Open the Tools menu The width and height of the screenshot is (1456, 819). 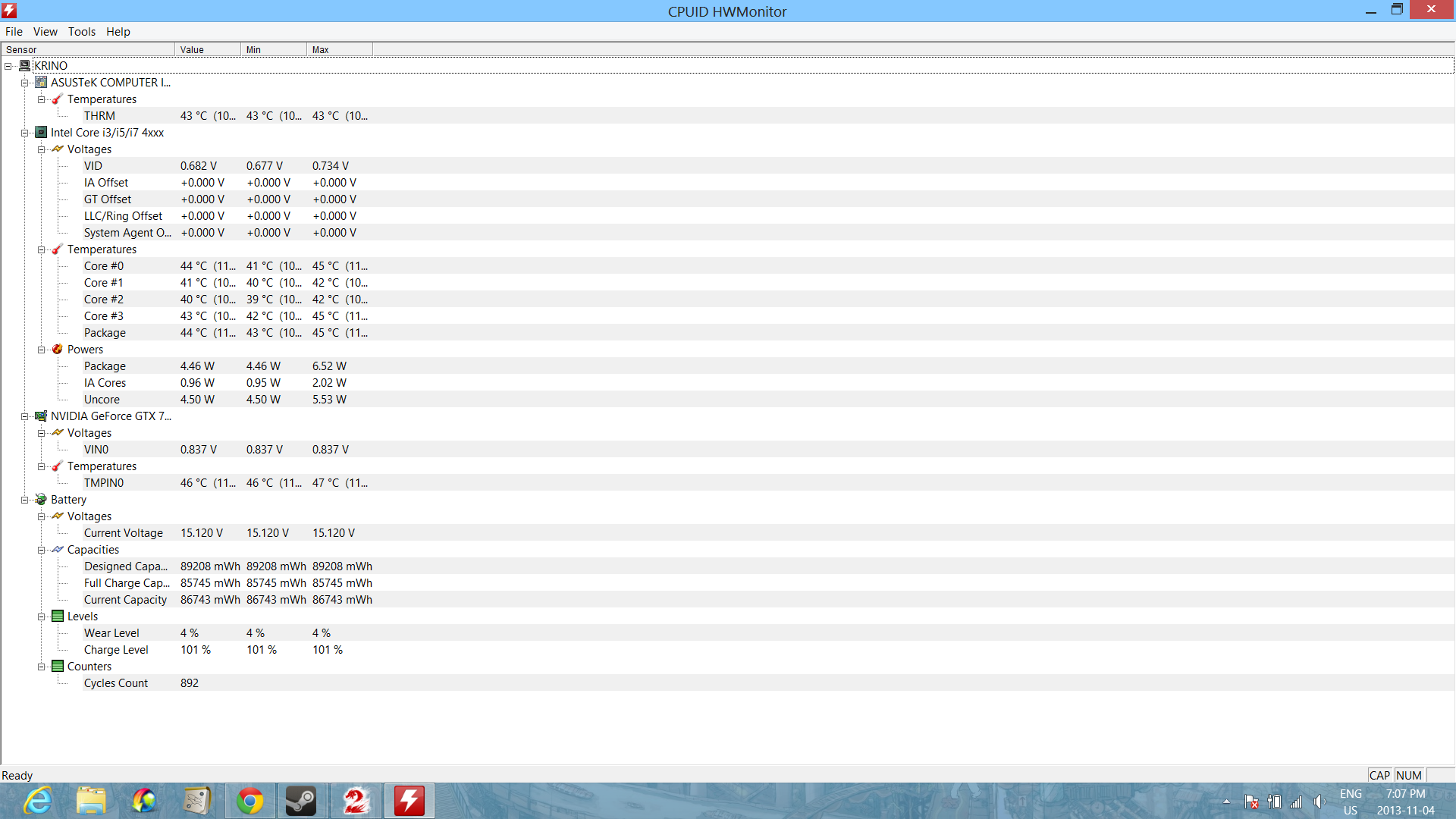coord(82,32)
